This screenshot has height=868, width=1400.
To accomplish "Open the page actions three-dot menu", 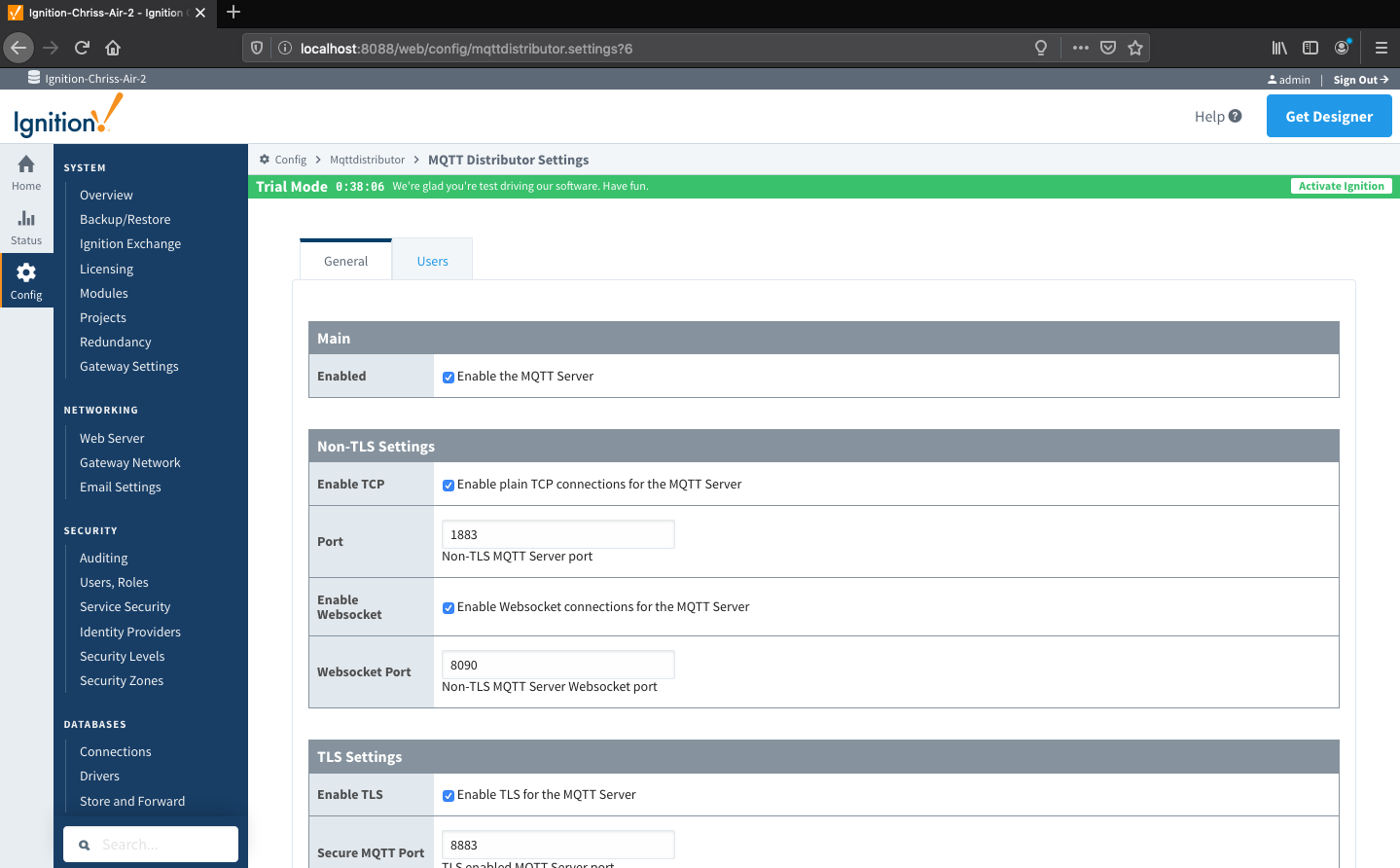I will click(x=1081, y=48).
